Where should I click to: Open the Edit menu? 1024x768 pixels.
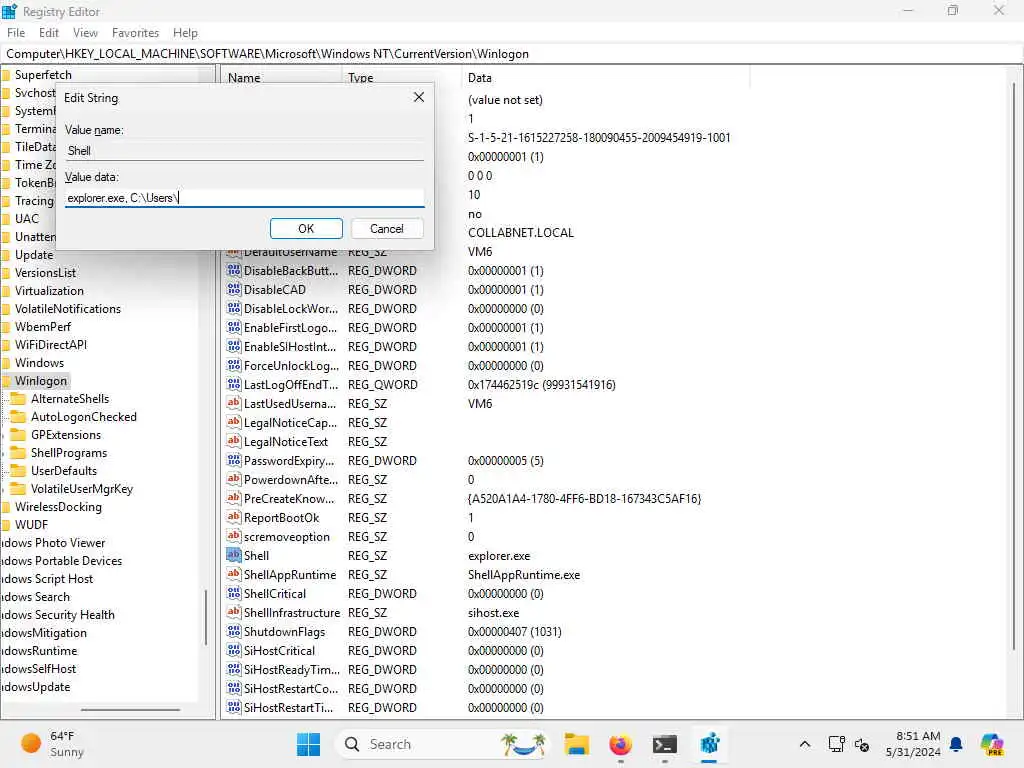click(x=48, y=33)
